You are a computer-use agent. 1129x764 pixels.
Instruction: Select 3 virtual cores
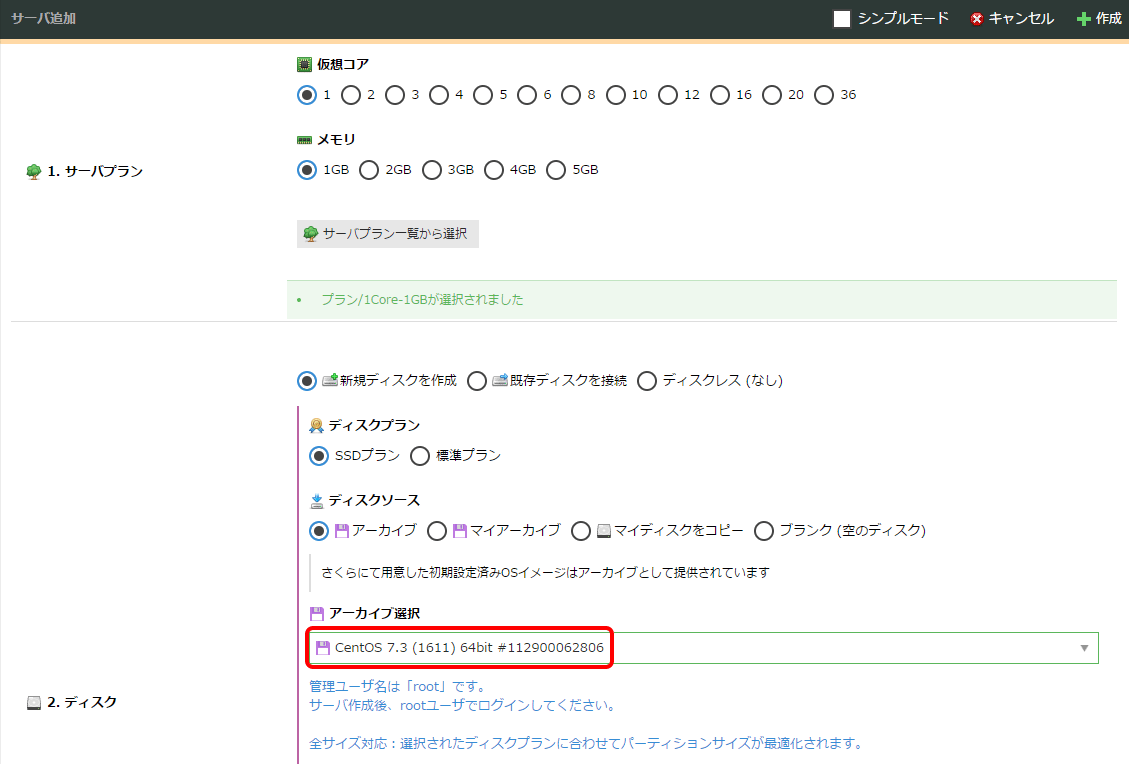pyautogui.click(x=395, y=95)
